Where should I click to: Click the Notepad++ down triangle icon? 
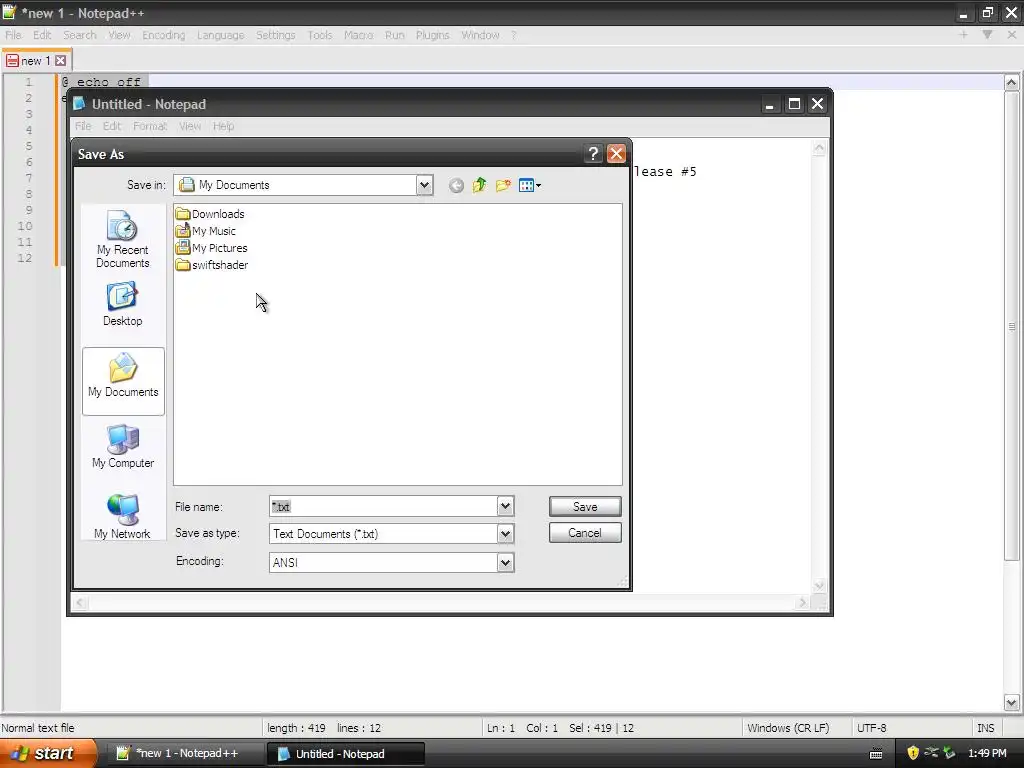987,35
